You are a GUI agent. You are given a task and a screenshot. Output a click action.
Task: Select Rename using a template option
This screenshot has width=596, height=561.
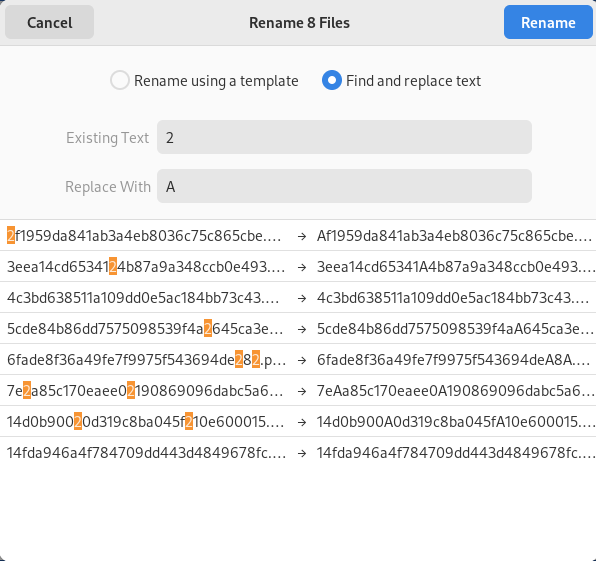[x=204, y=81]
